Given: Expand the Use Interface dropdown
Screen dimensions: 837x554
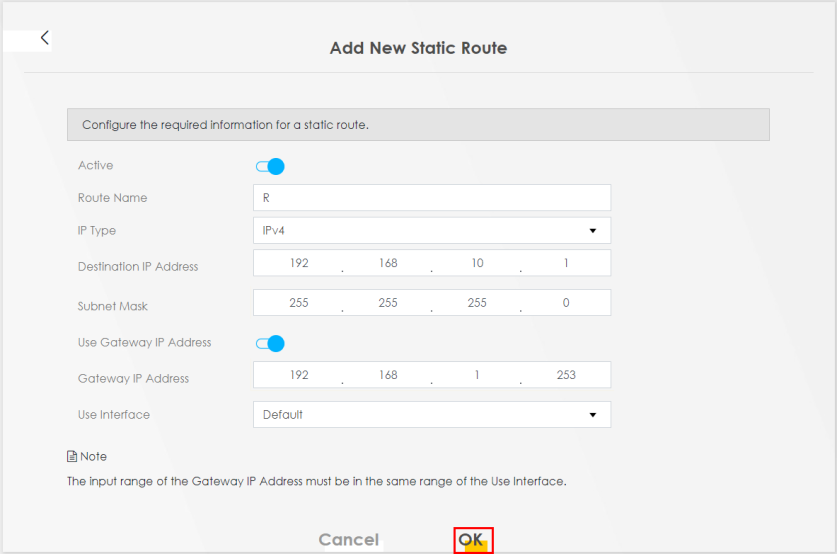Looking at the screenshot, I should coord(431,415).
